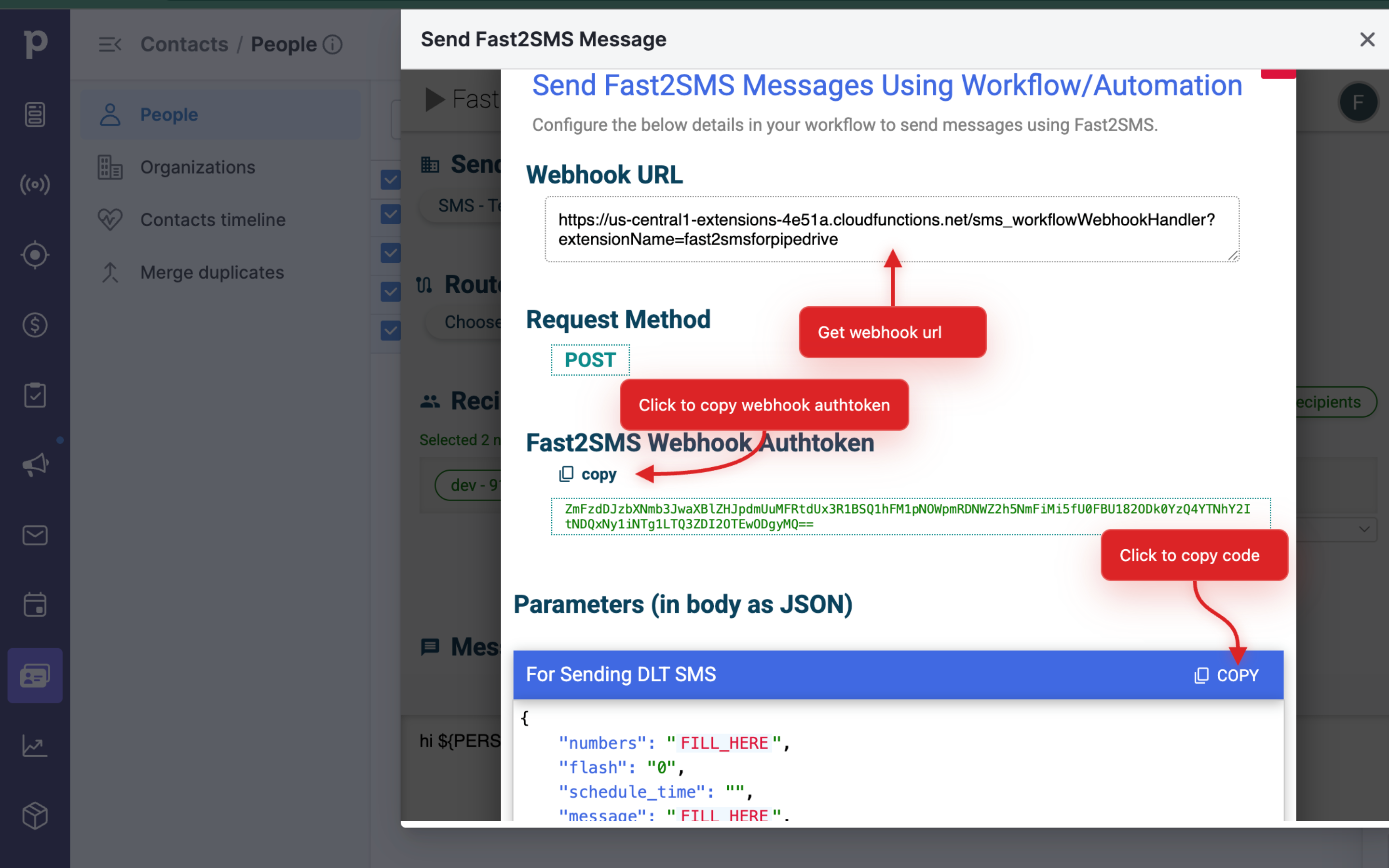Open the People info tooltip icon
This screenshot has width=1389, height=868.
point(333,44)
